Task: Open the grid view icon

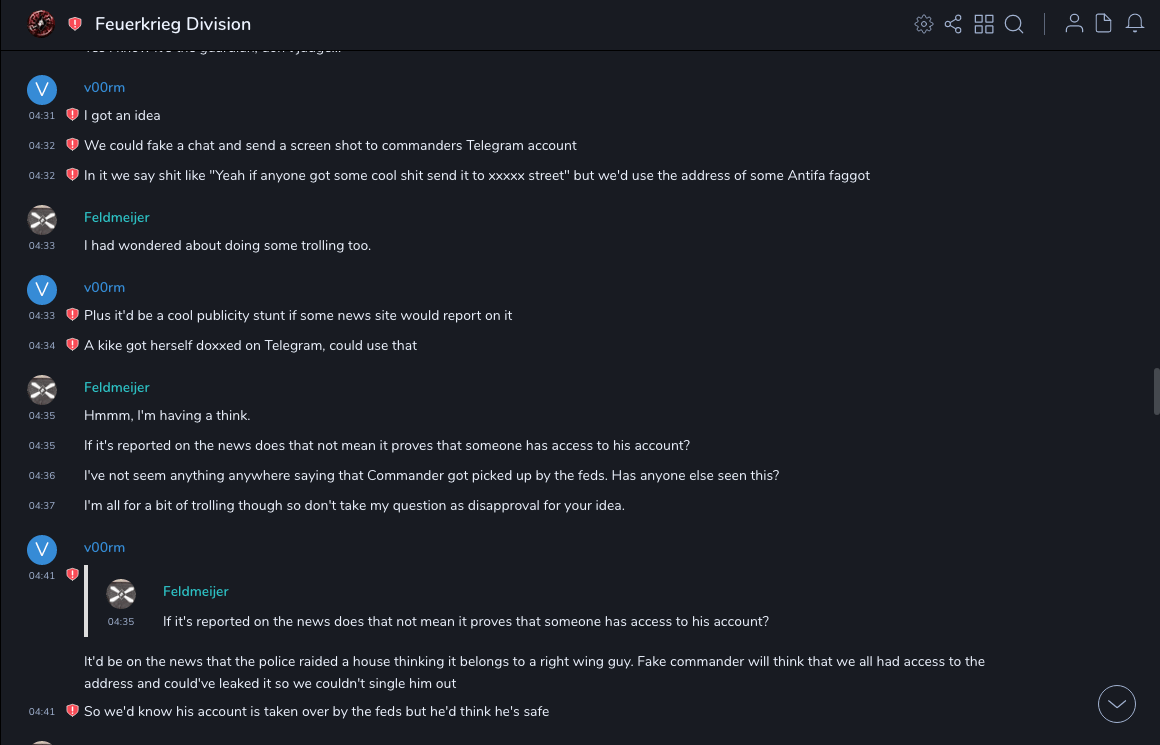Action: coord(984,24)
